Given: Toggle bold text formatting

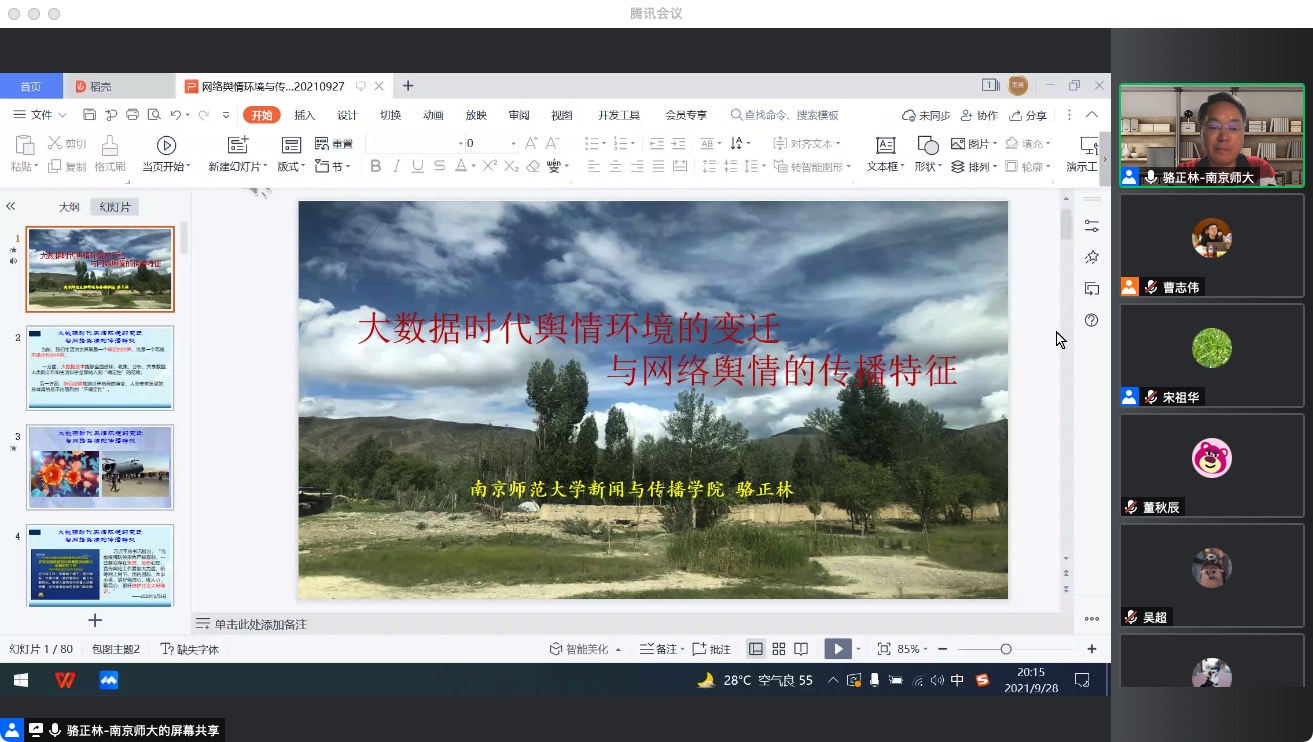Looking at the screenshot, I should pyautogui.click(x=376, y=167).
